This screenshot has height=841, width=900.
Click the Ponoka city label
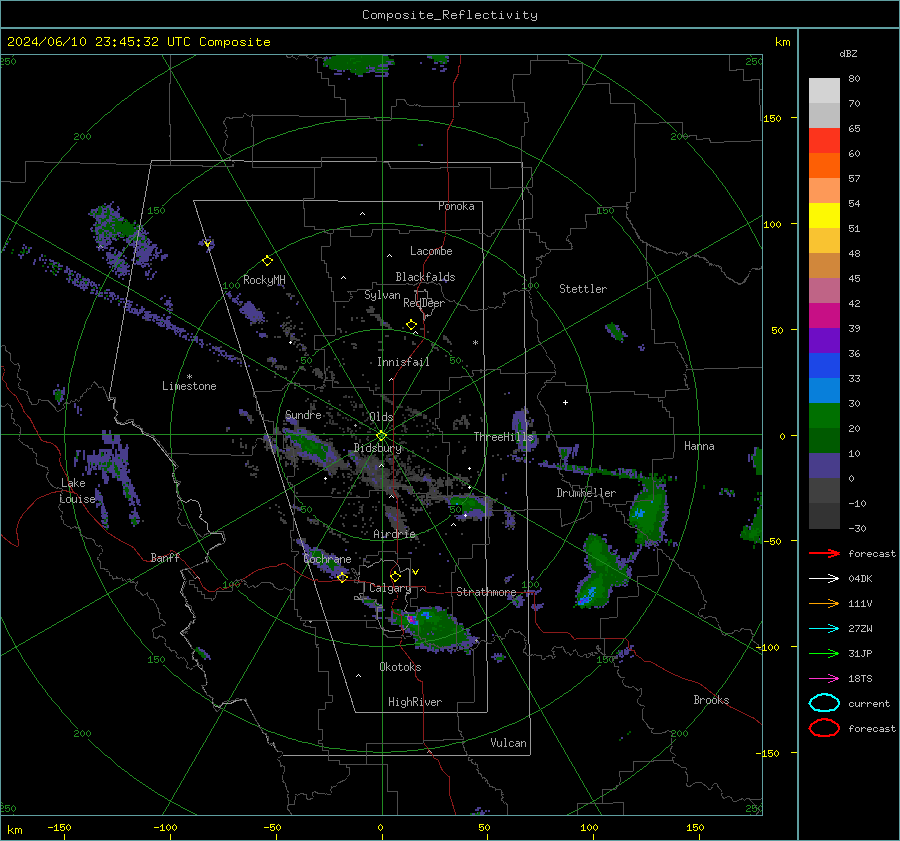pos(456,206)
